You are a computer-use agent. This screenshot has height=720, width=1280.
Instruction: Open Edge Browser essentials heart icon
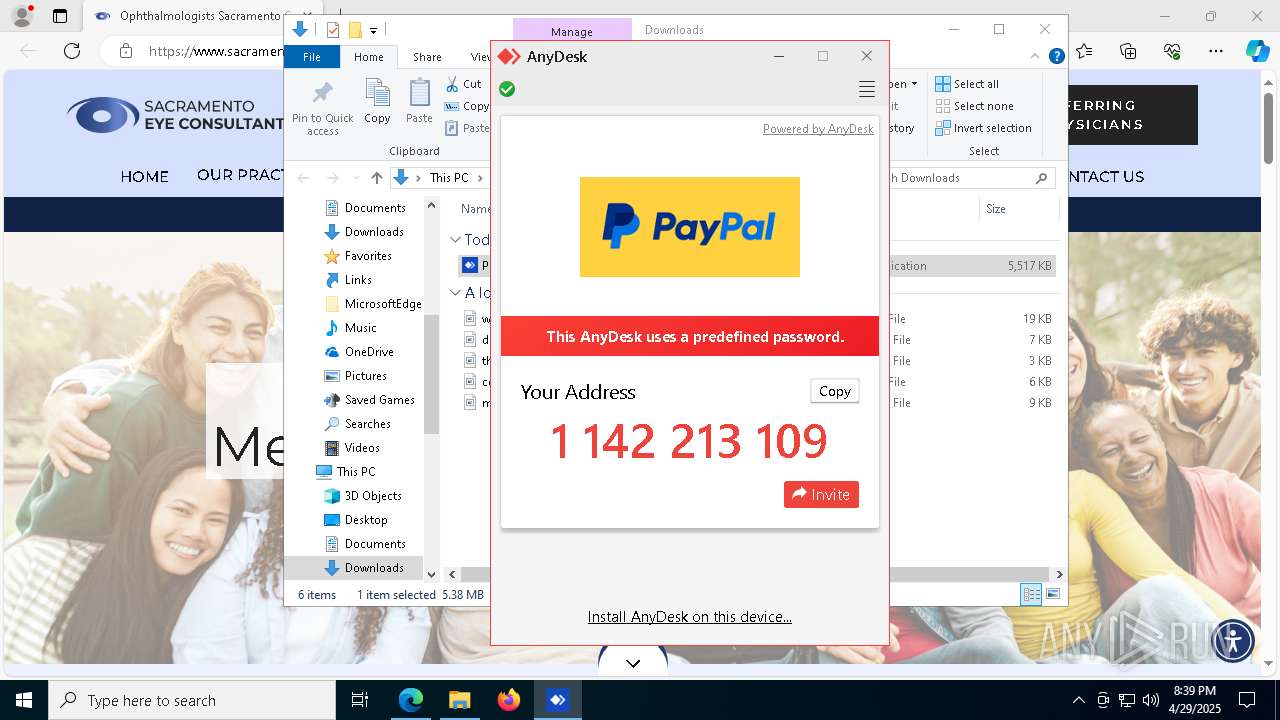(1172, 51)
